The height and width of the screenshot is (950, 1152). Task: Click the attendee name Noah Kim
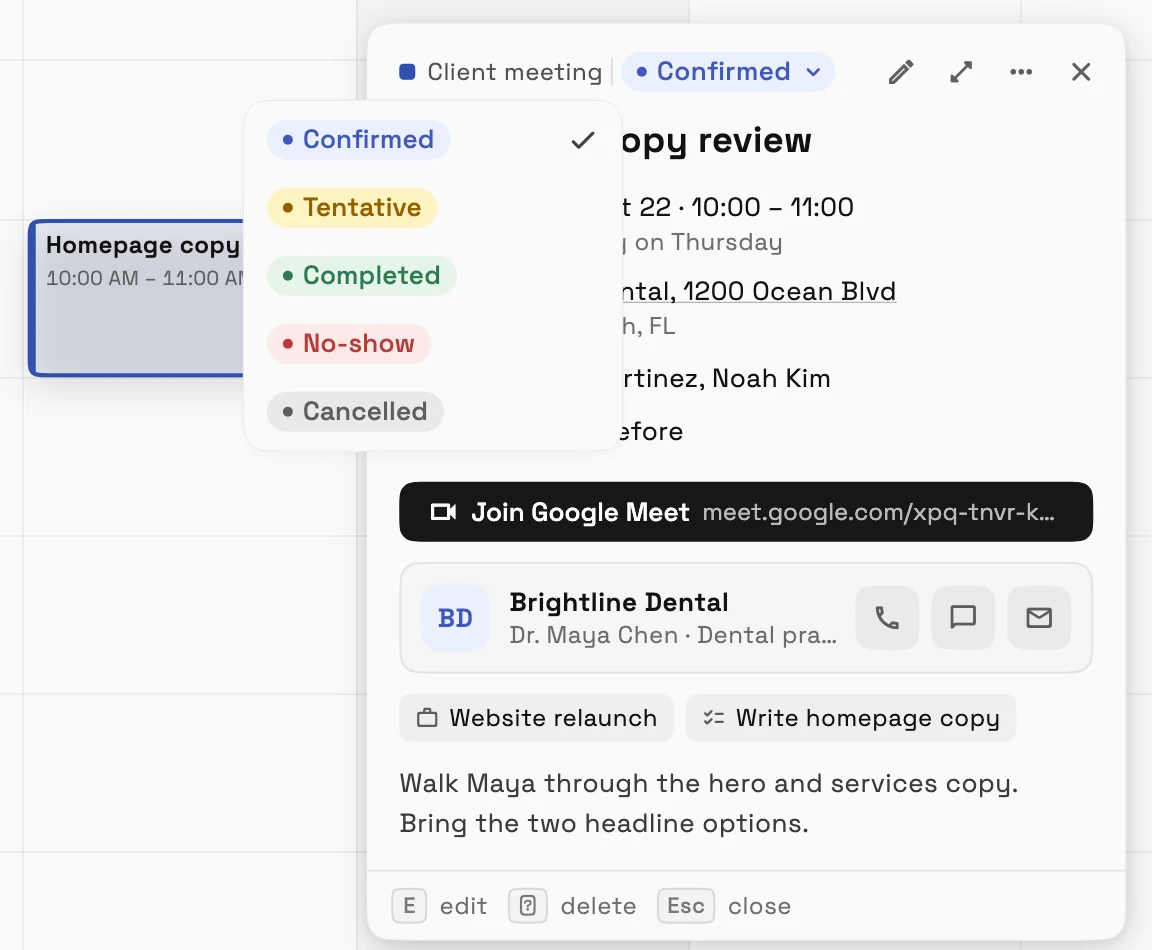pyautogui.click(x=771, y=378)
